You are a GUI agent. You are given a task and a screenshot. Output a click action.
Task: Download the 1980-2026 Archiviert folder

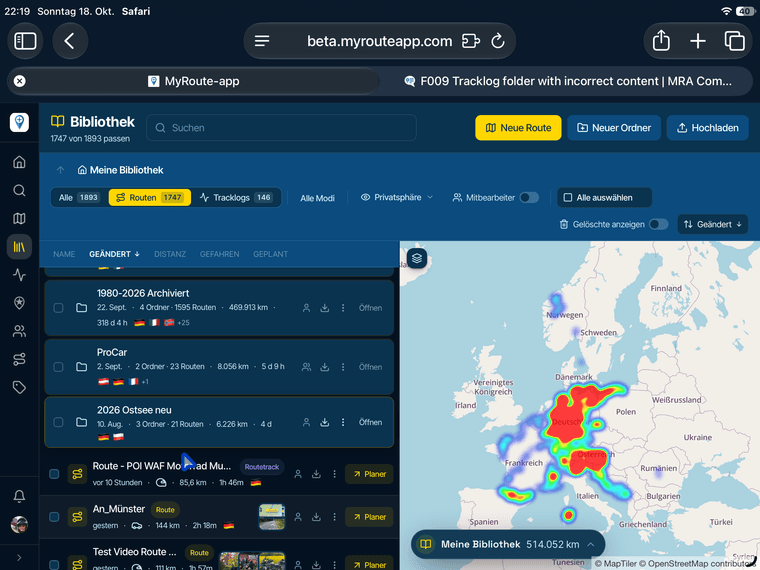point(325,308)
